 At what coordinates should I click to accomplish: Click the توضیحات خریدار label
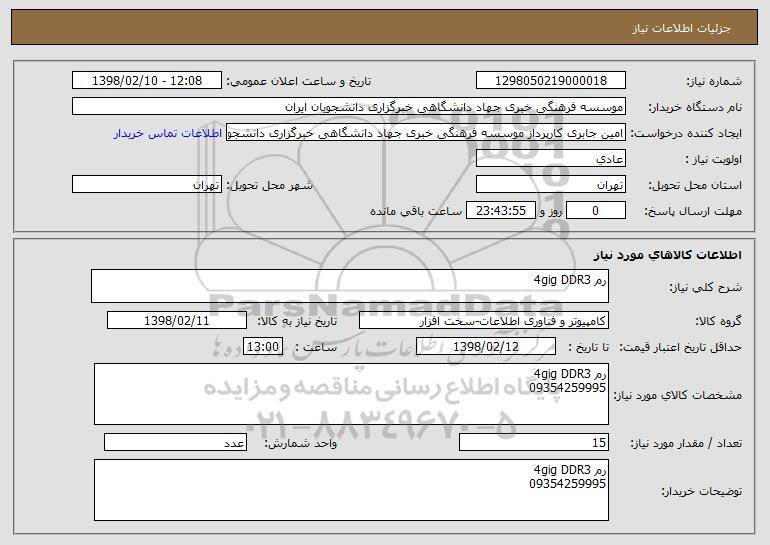pyautogui.click(x=702, y=491)
